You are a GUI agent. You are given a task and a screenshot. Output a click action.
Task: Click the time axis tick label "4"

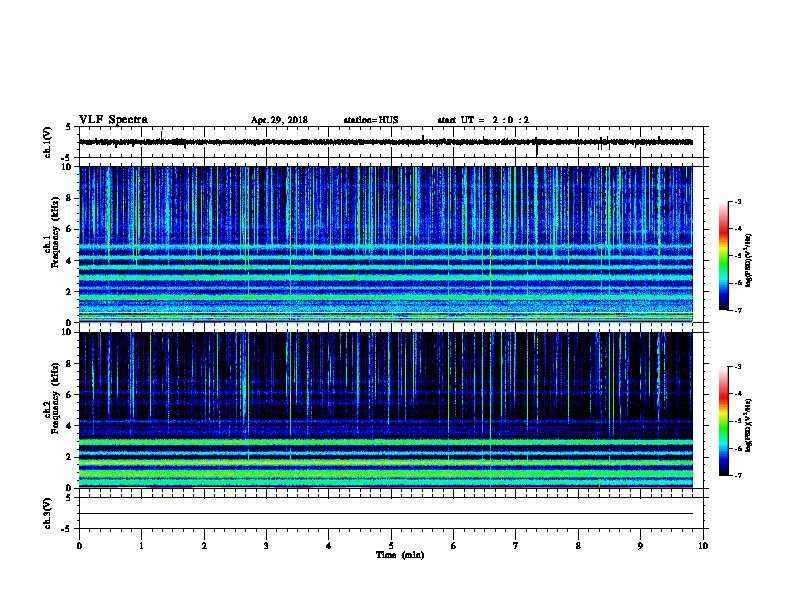329,546
